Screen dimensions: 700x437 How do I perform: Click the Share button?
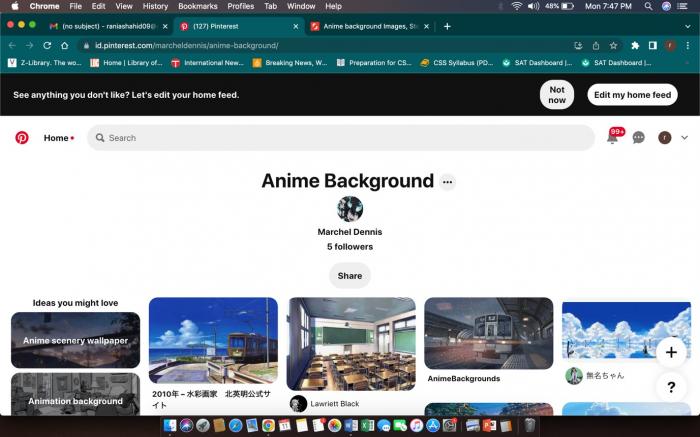350,275
